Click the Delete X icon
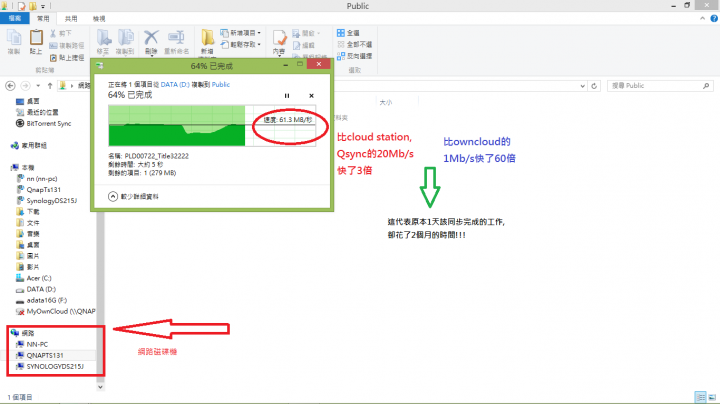The height and width of the screenshot is (404, 720). 151,38
